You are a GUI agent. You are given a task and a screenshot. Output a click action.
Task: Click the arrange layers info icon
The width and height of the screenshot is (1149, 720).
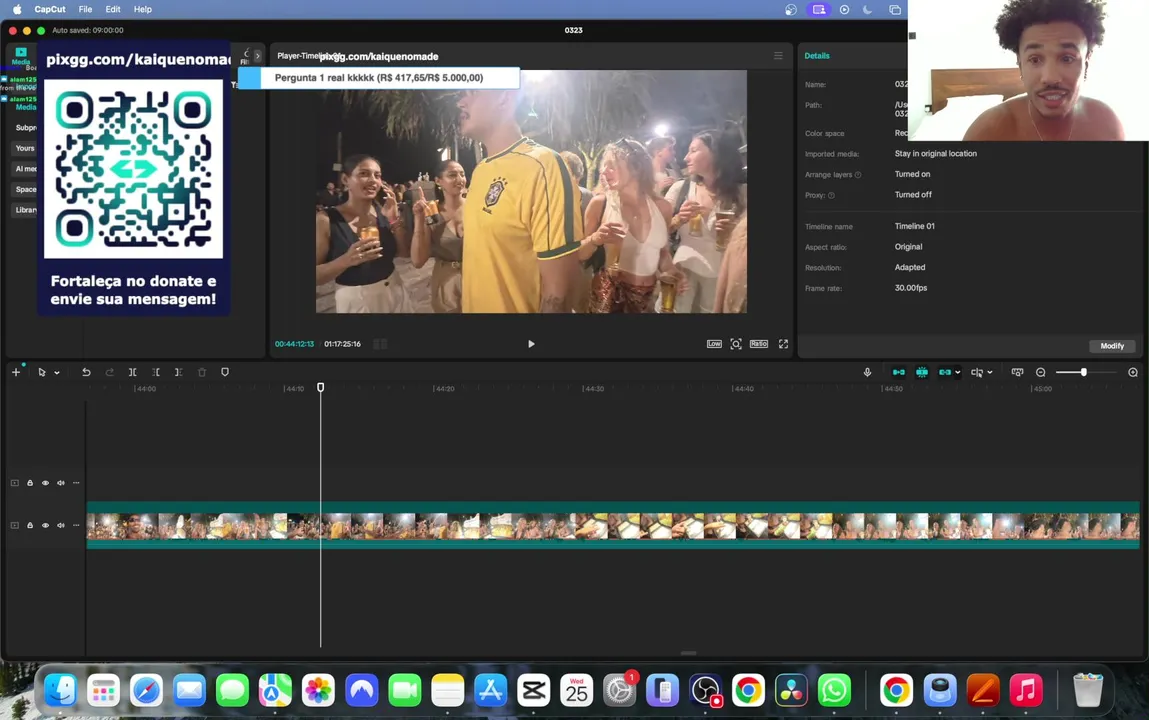coord(858,175)
